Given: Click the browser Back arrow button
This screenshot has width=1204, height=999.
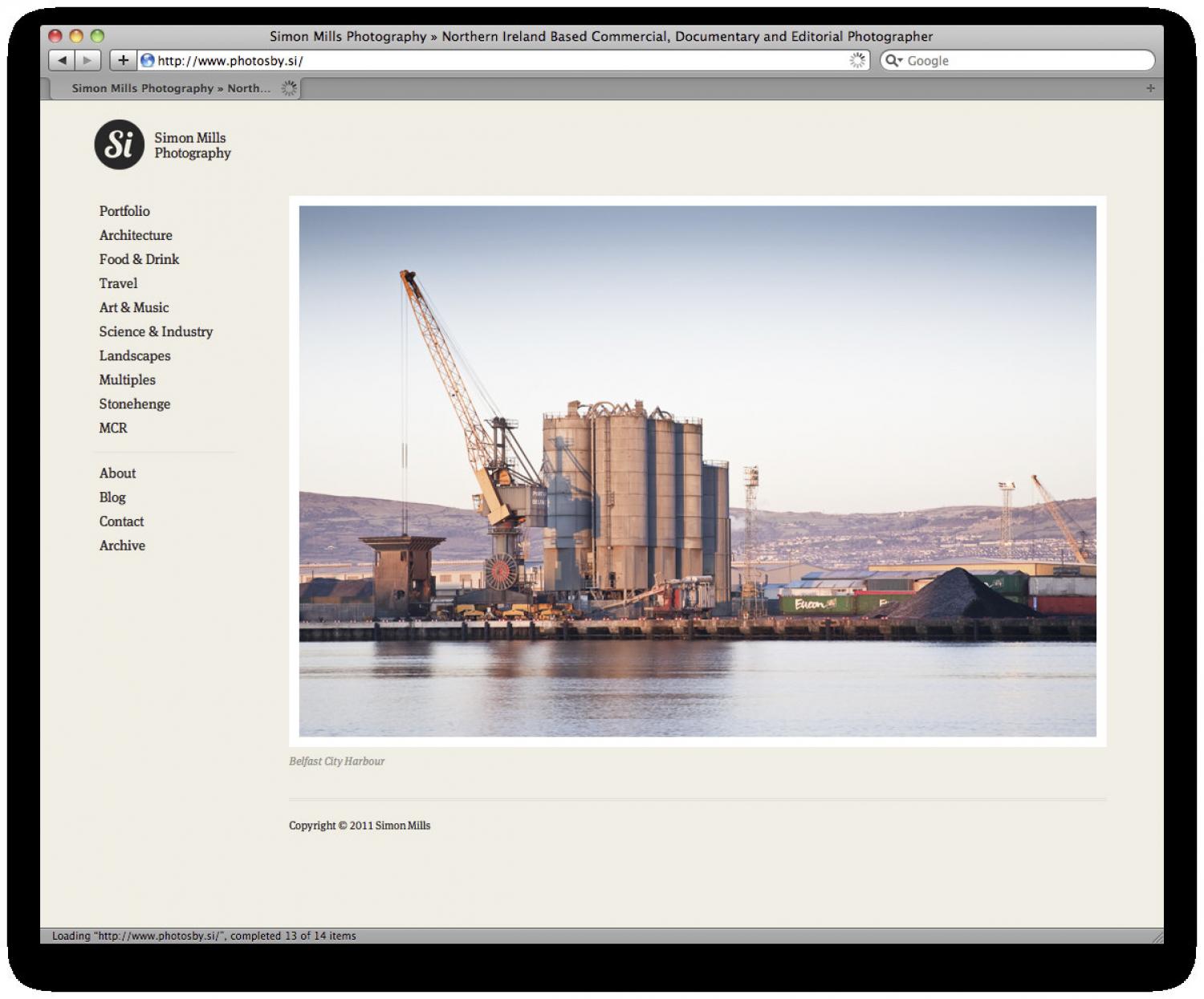Looking at the screenshot, I should click(x=62, y=60).
